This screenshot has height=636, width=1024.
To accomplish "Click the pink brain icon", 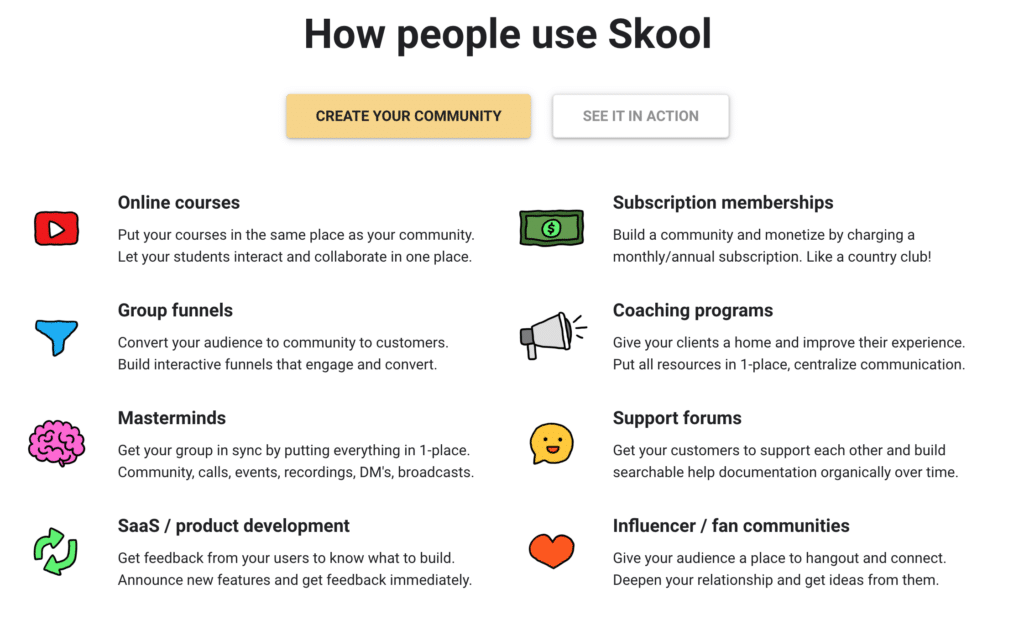I will tap(56, 443).
